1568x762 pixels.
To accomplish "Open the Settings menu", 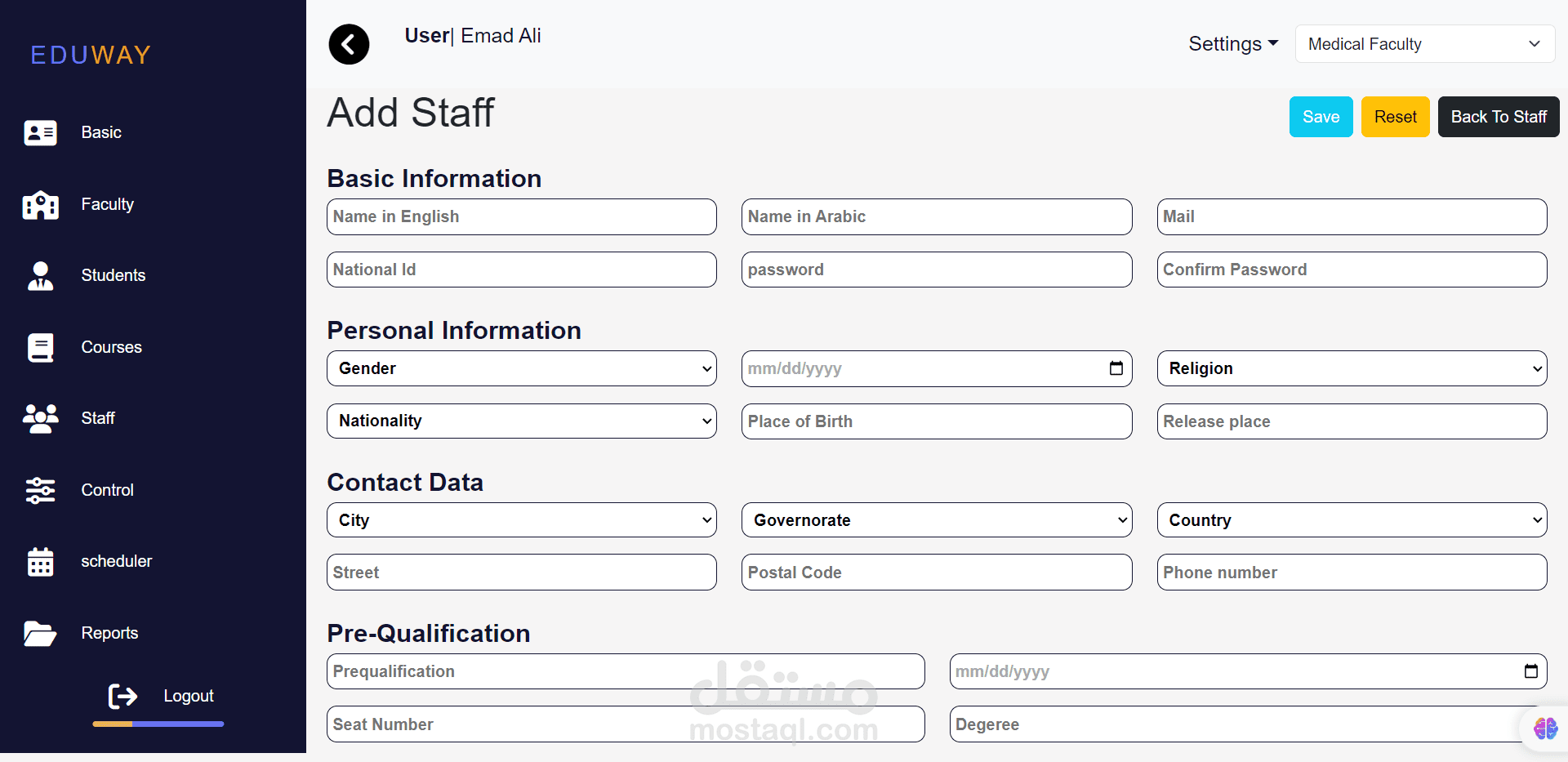I will (1232, 44).
